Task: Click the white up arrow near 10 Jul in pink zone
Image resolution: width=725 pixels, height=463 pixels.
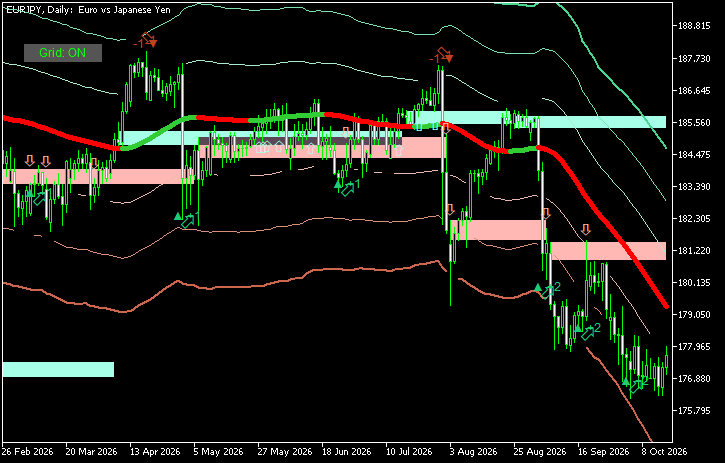Action: coord(399,149)
